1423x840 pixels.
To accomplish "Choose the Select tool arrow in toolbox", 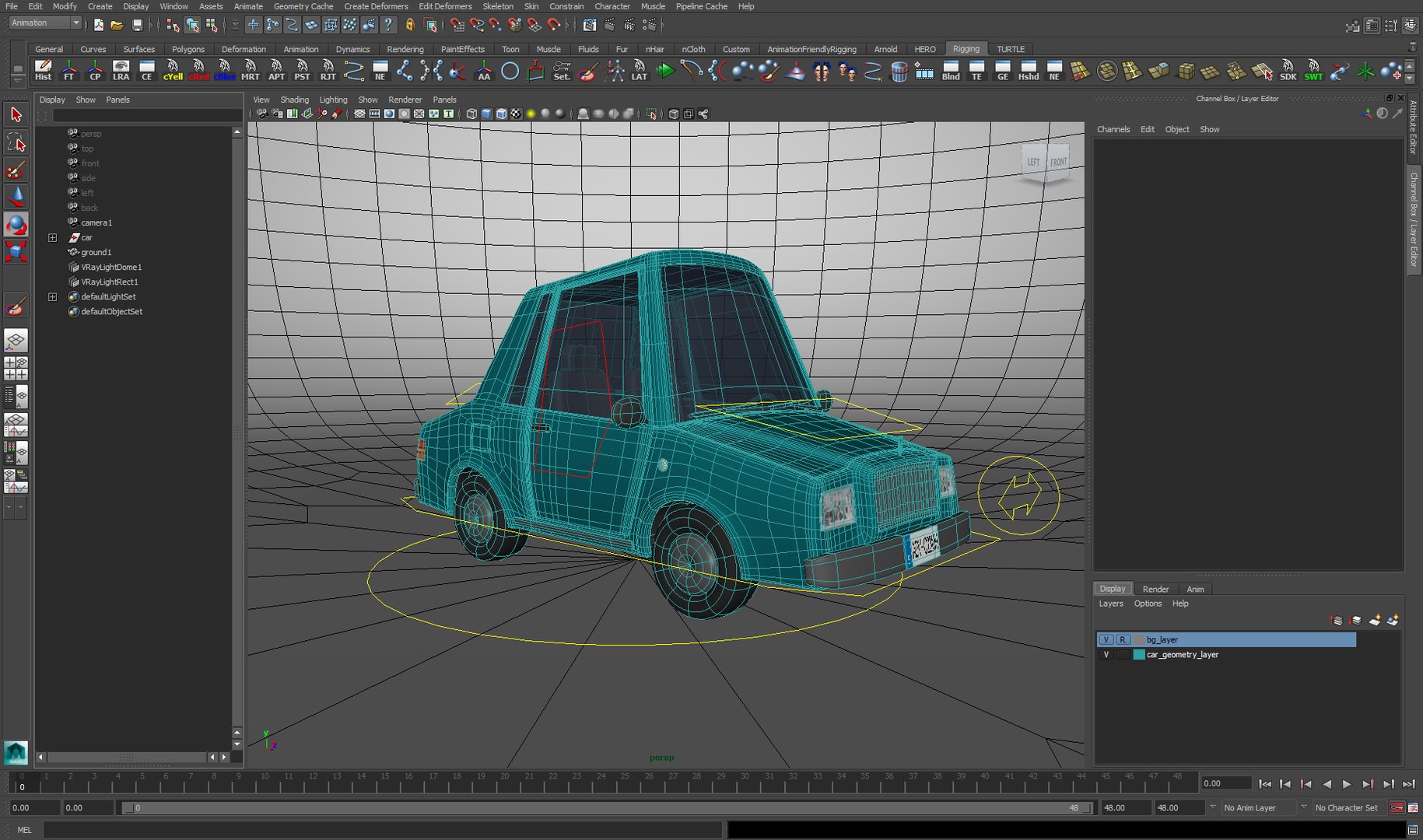I will click(x=16, y=115).
